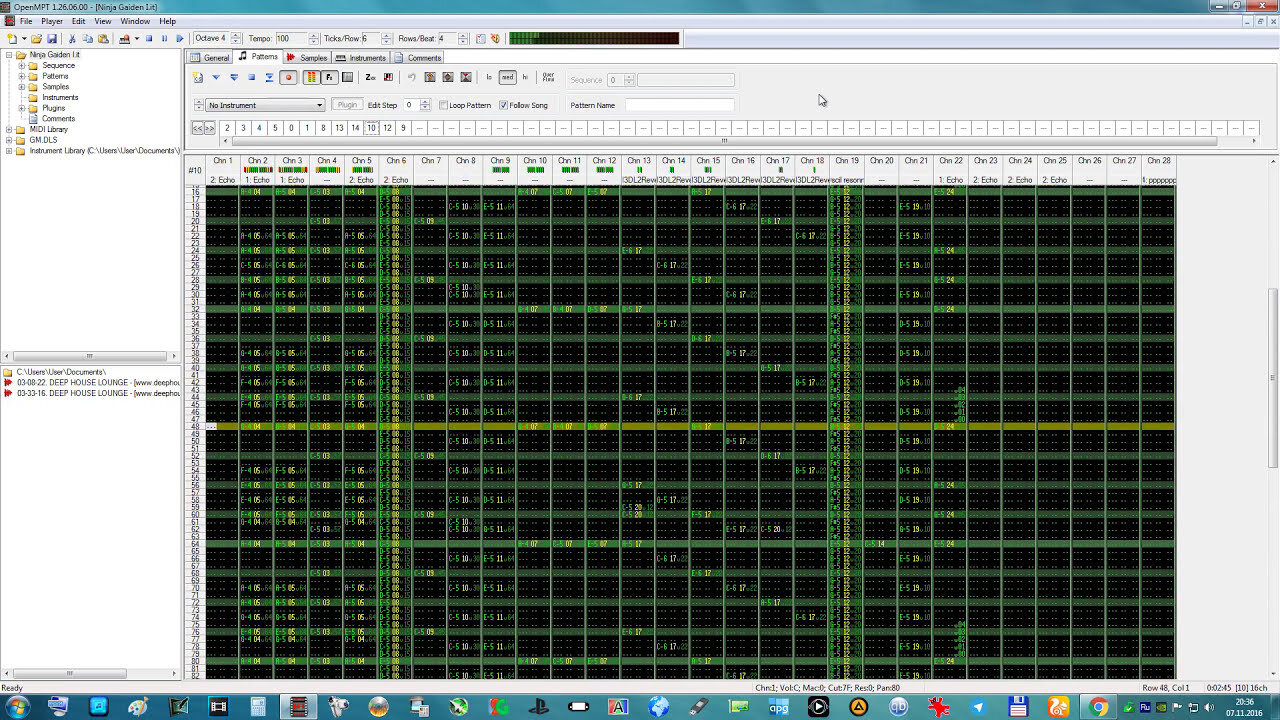1280x720 pixels.
Task: Pause song playback in main toolbar
Action: point(164,39)
